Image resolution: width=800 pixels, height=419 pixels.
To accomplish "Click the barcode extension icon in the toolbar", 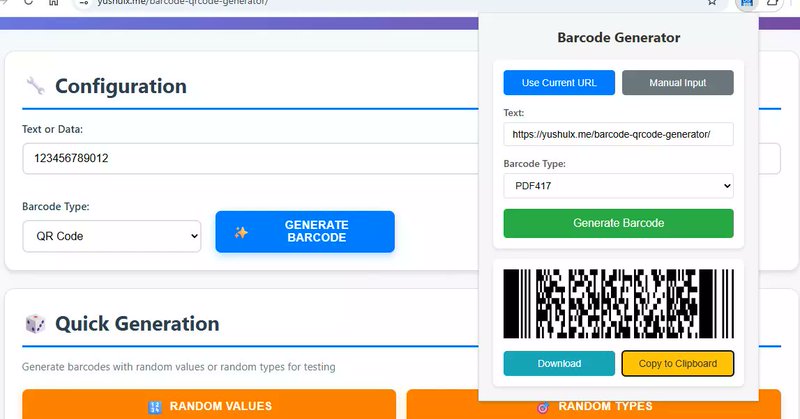I will pos(744,3).
